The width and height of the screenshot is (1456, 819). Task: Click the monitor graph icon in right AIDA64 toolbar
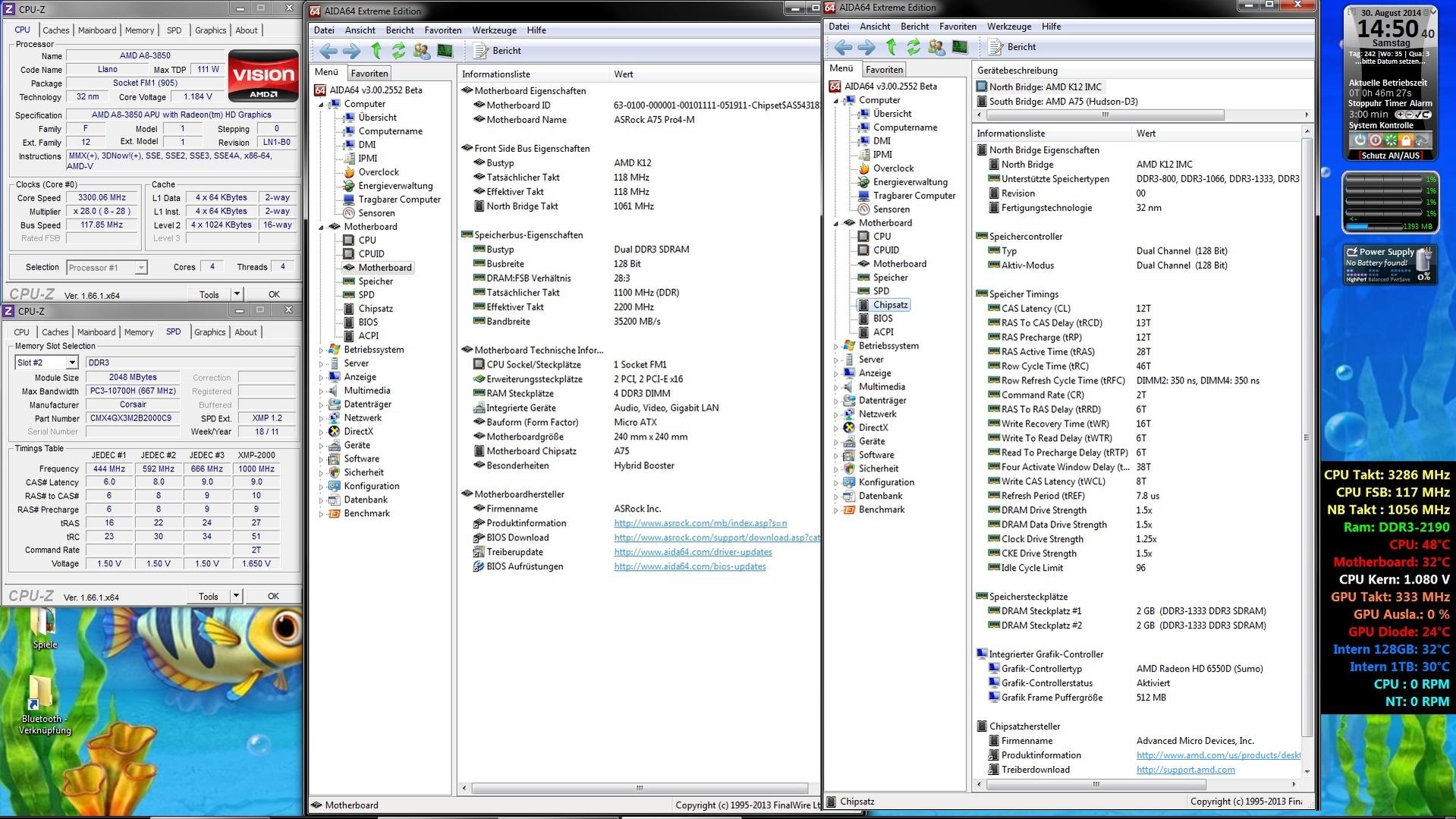click(x=959, y=47)
